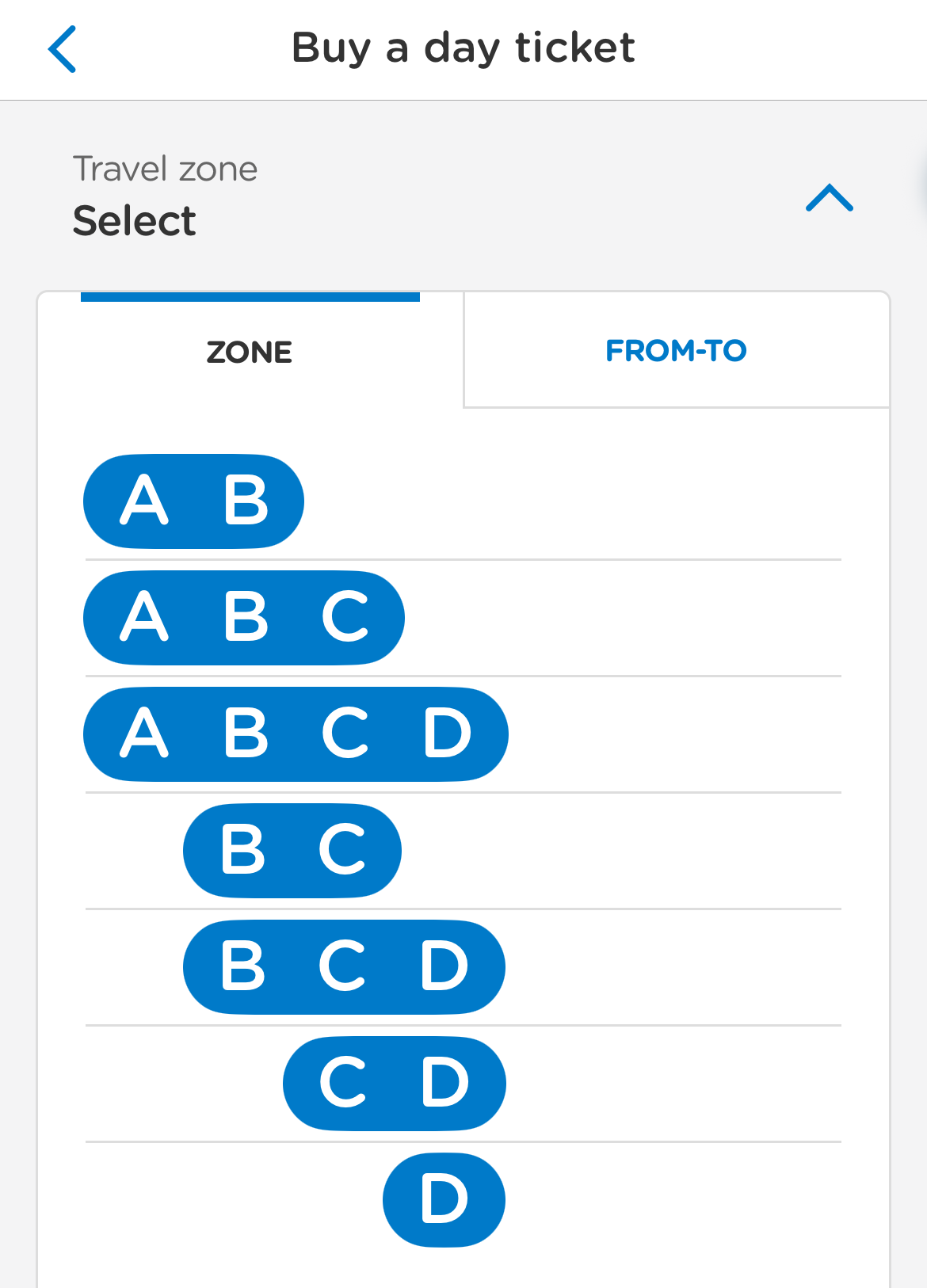927x1288 pixels.
Task: Tap the "Buy a day ticket" title
Action: 463,48
